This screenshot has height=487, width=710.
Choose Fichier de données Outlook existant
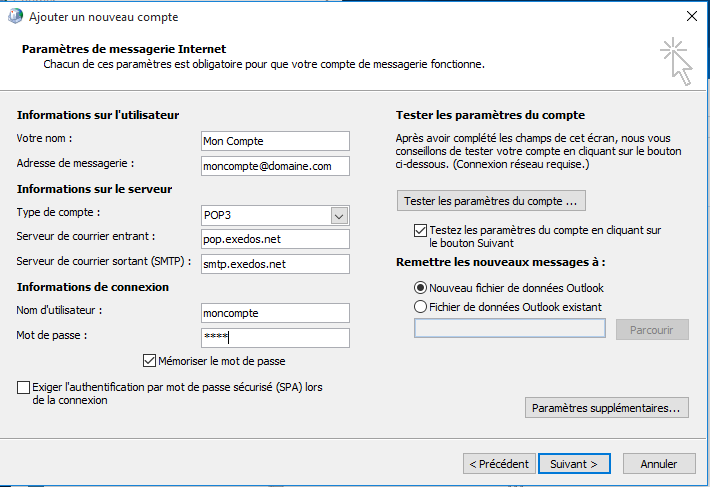(421, 307)
